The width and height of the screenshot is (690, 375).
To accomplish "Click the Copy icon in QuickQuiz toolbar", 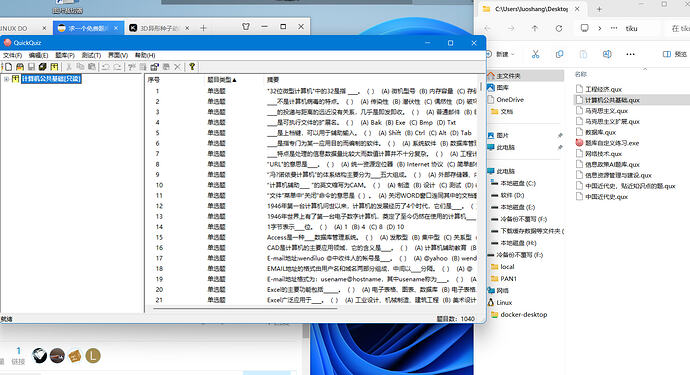I will [x=81, y=67].
